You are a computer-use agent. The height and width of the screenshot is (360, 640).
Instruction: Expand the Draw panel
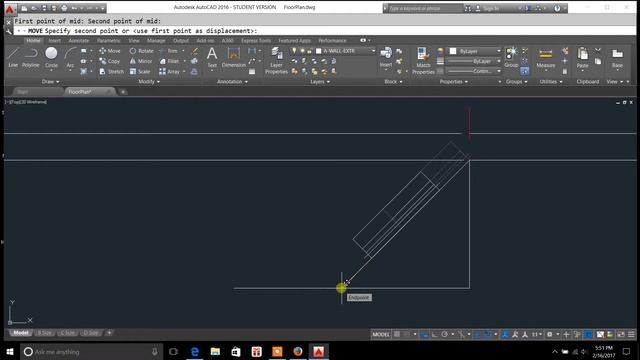click(51, 82)
